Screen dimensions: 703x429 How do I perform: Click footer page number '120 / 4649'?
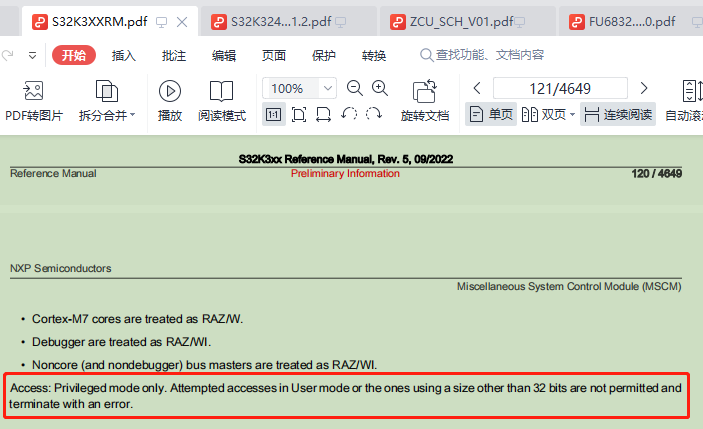656,173
